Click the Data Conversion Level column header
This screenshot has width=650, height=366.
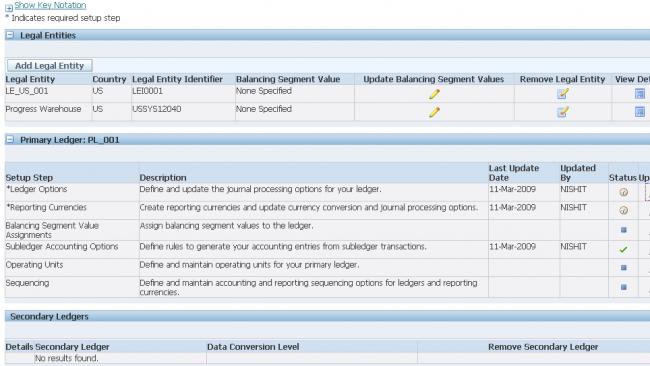point(253,347)
